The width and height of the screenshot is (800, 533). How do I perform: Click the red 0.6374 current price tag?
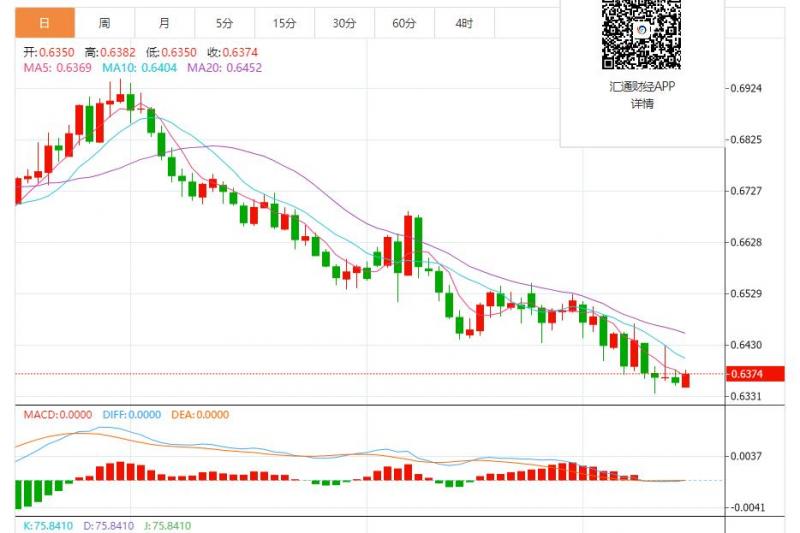(755, 374)
